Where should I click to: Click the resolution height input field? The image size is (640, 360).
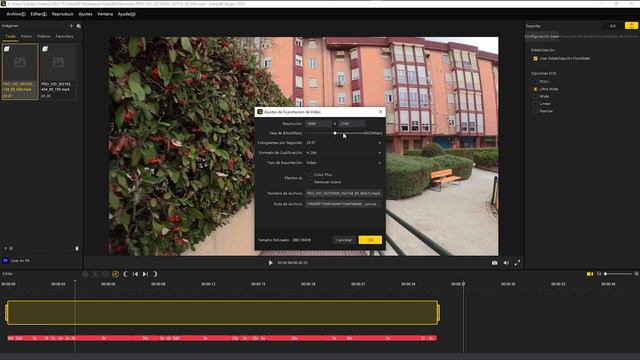352,124
